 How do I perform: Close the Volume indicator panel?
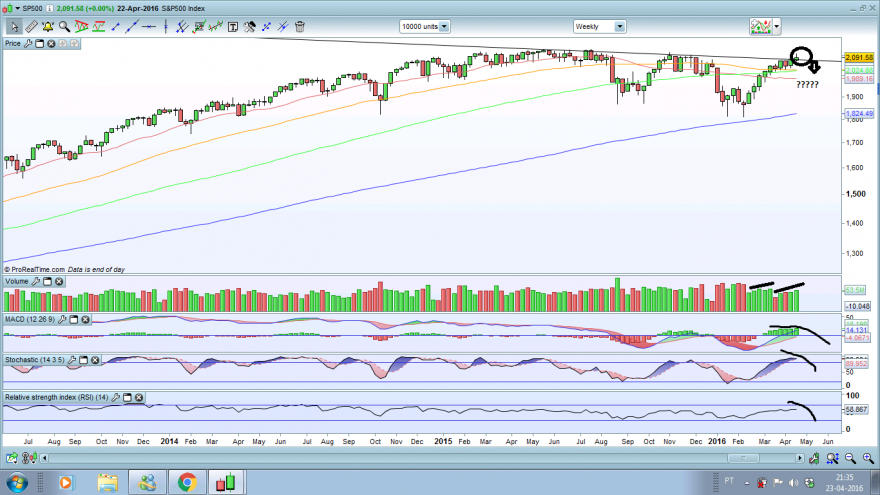pos(59,281)
